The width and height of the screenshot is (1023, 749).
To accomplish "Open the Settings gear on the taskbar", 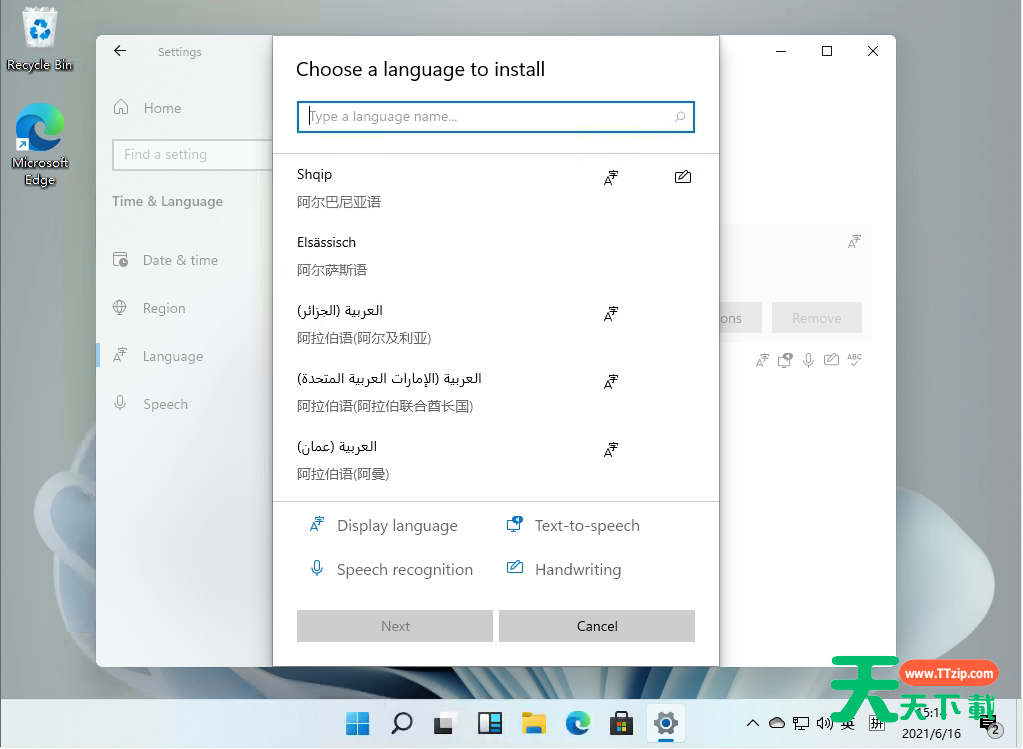I will [x=666, y=722].
